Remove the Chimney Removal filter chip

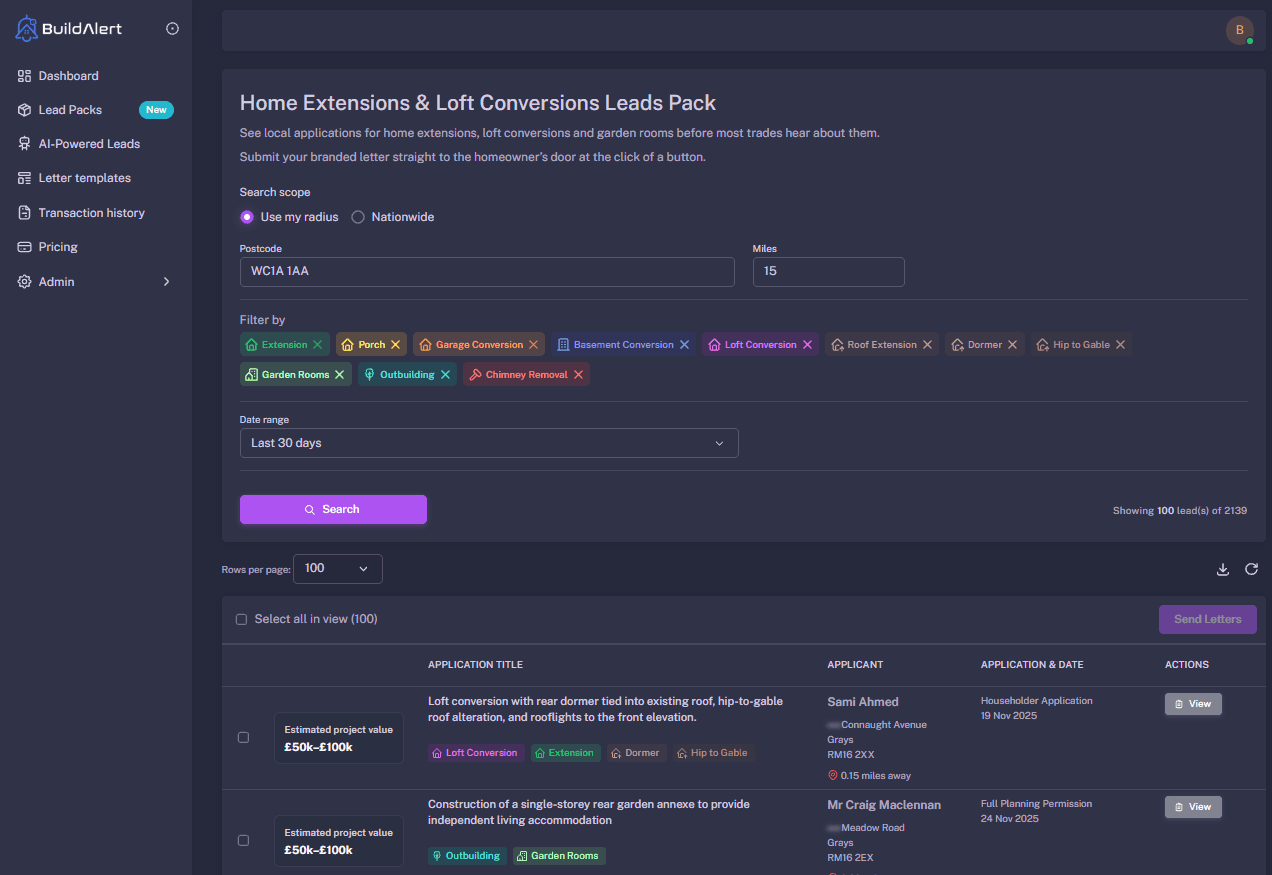tap(577, 374)
